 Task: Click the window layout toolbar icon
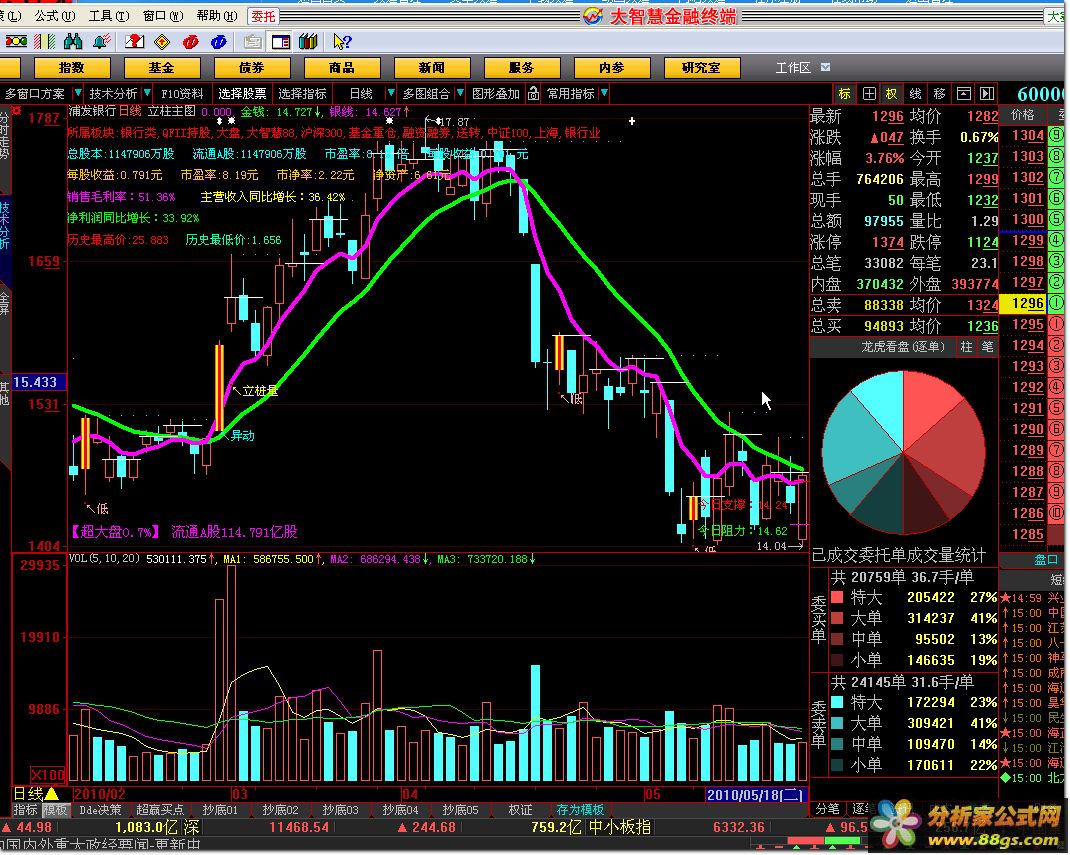point(280,42)
